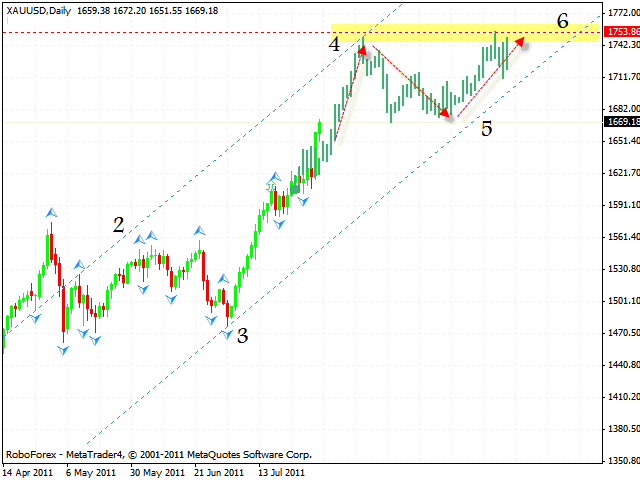The height and width of the screenshot is (480, 640).
Task: Select the blue down fractal arrow beside label 3
Action: coord(227,333)
